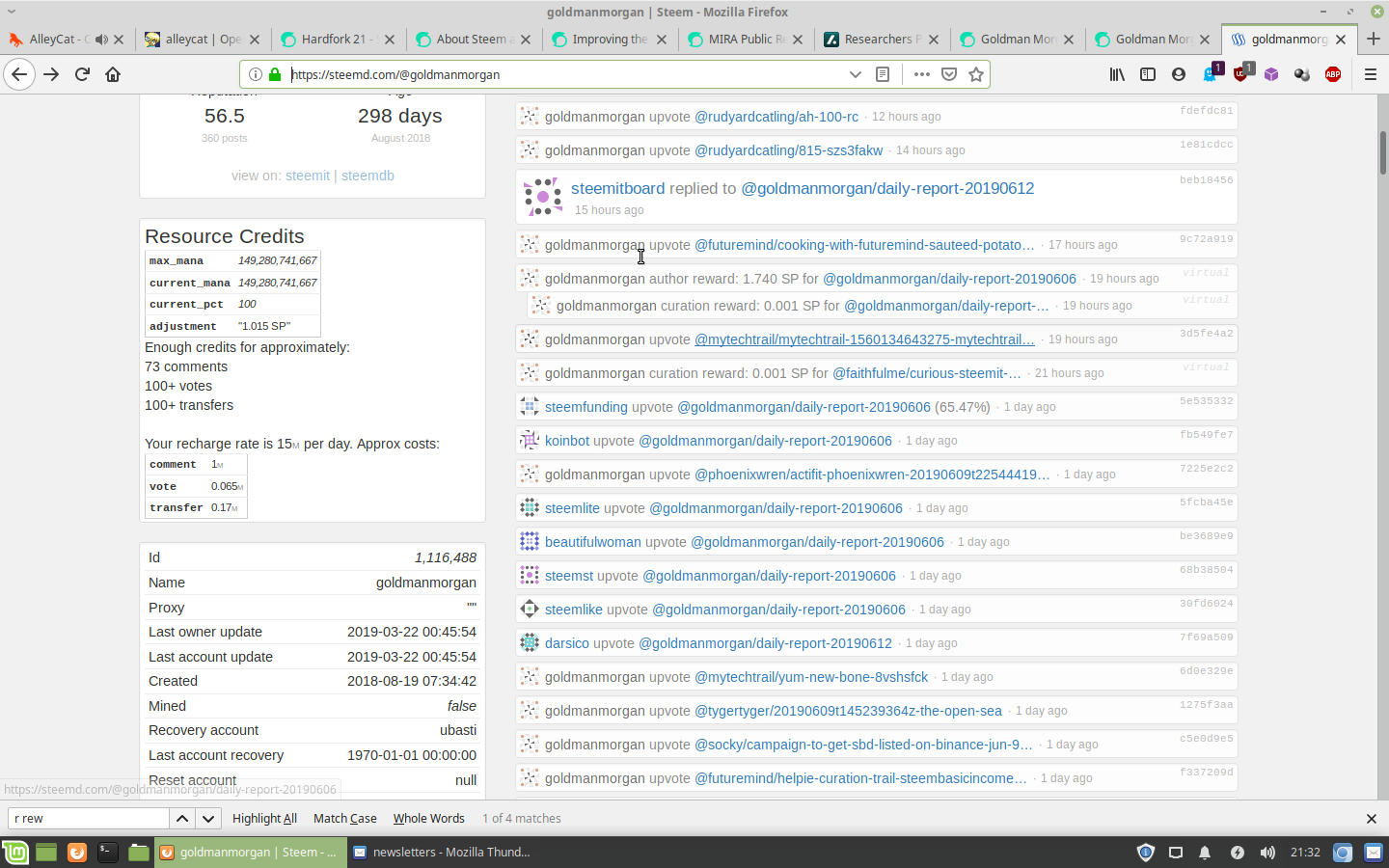
Task: Toggle Highlight All in find bar
Action: (x=264, y=819)
